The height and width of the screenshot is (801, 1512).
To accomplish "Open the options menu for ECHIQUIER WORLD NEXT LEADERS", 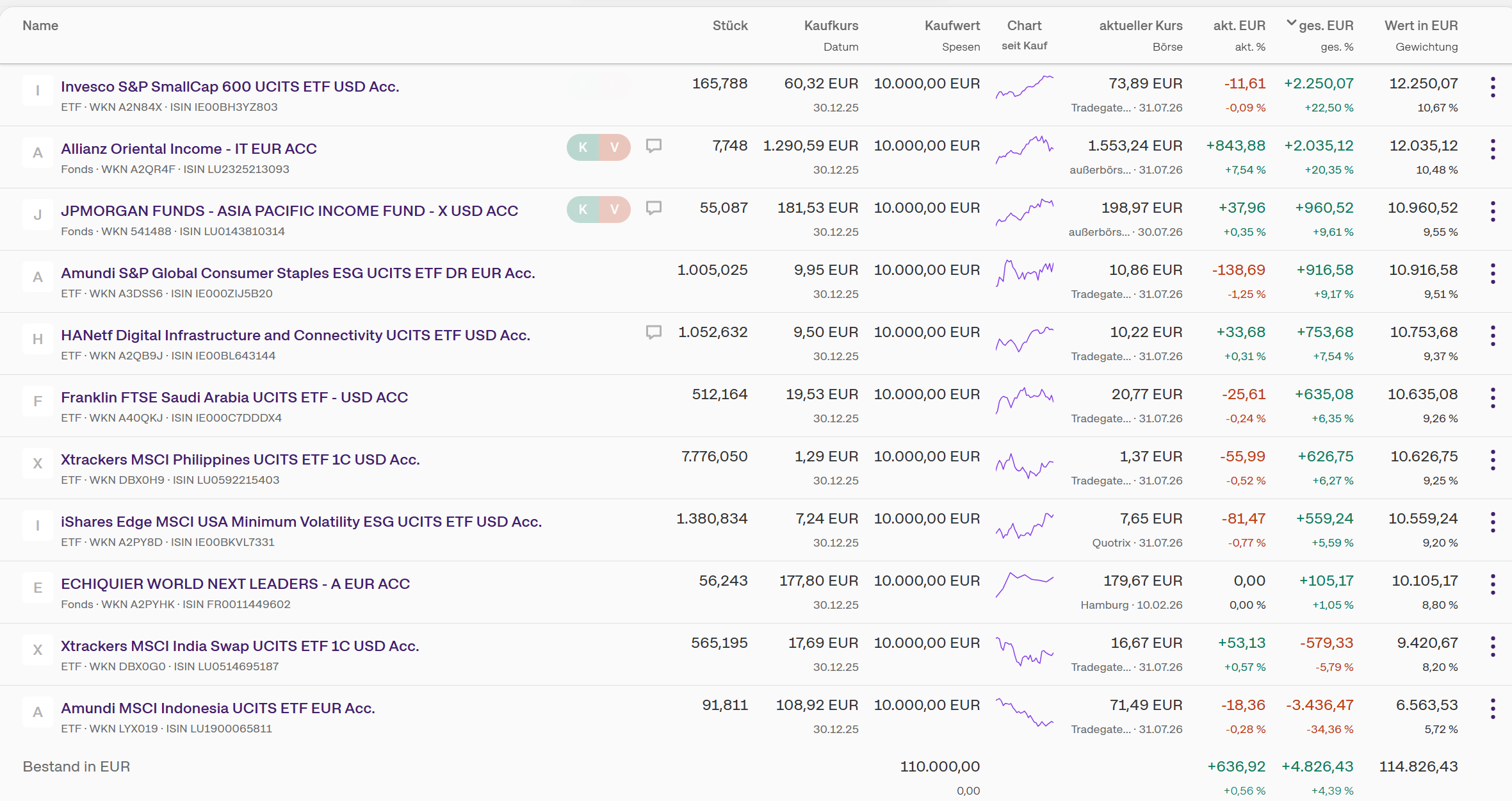I will pos(1493,584).
